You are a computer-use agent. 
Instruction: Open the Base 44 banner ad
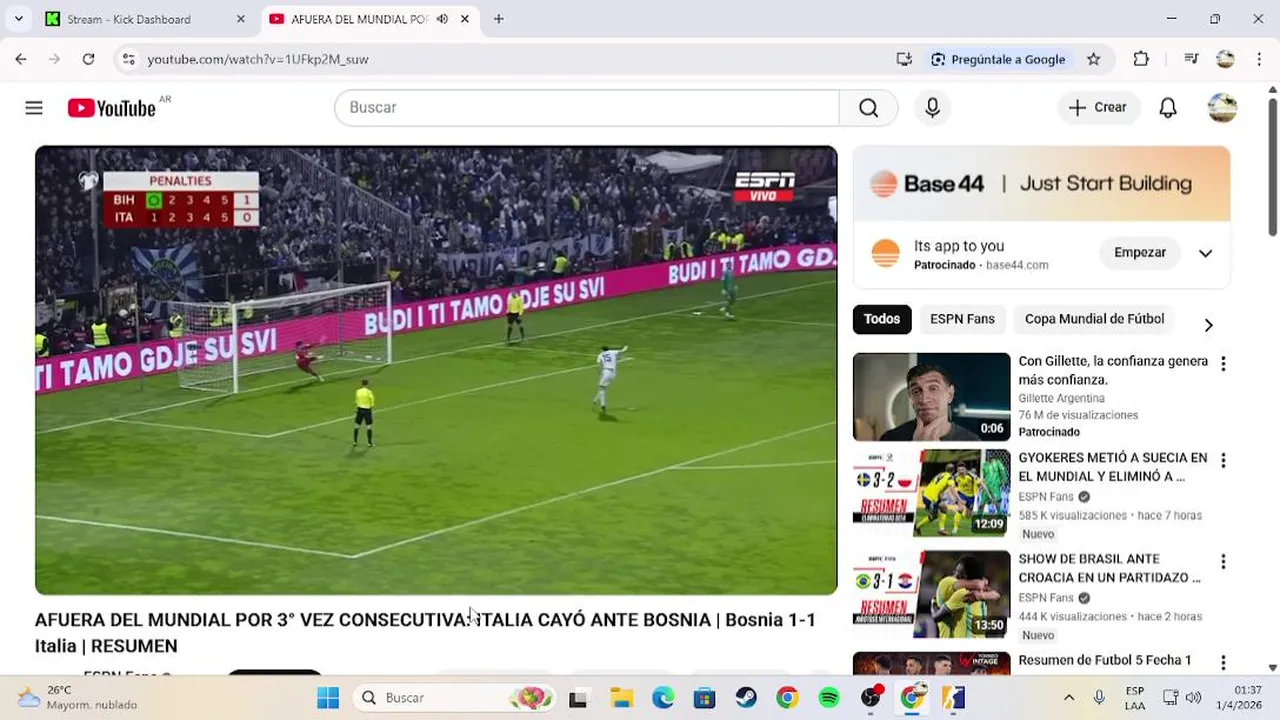(1041, 184)
